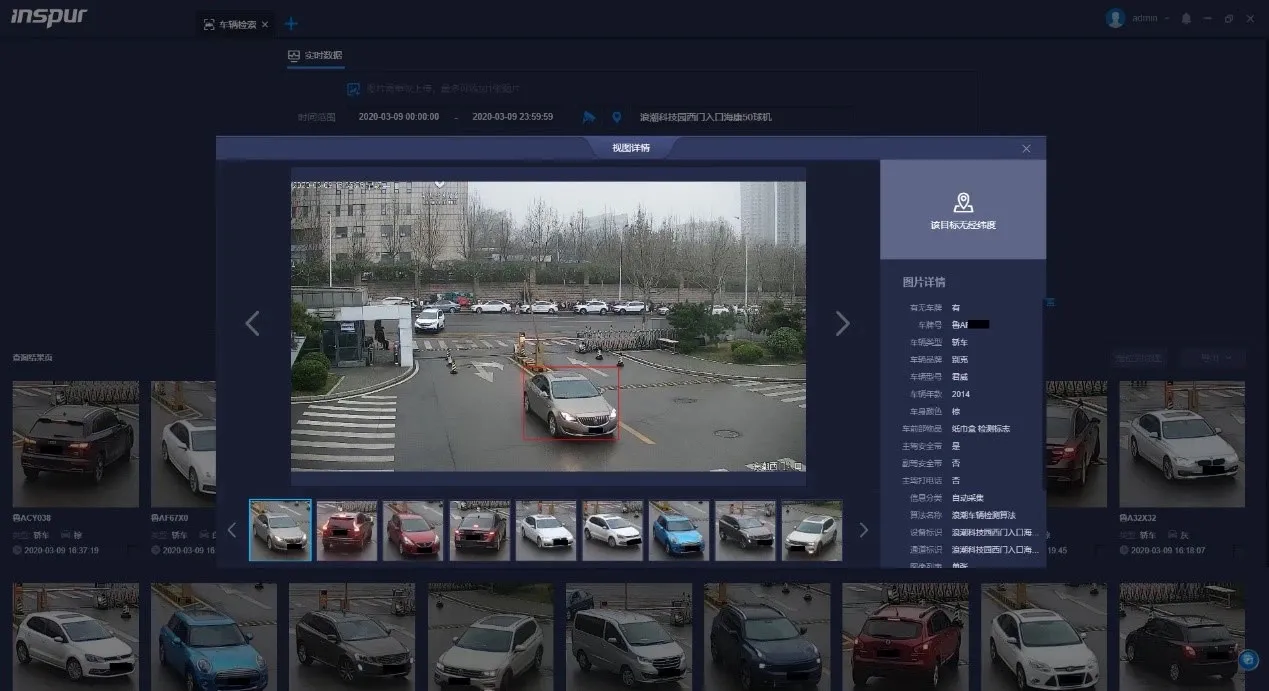Select the white SUV thumbnail at strip end

tap(811, 530)
